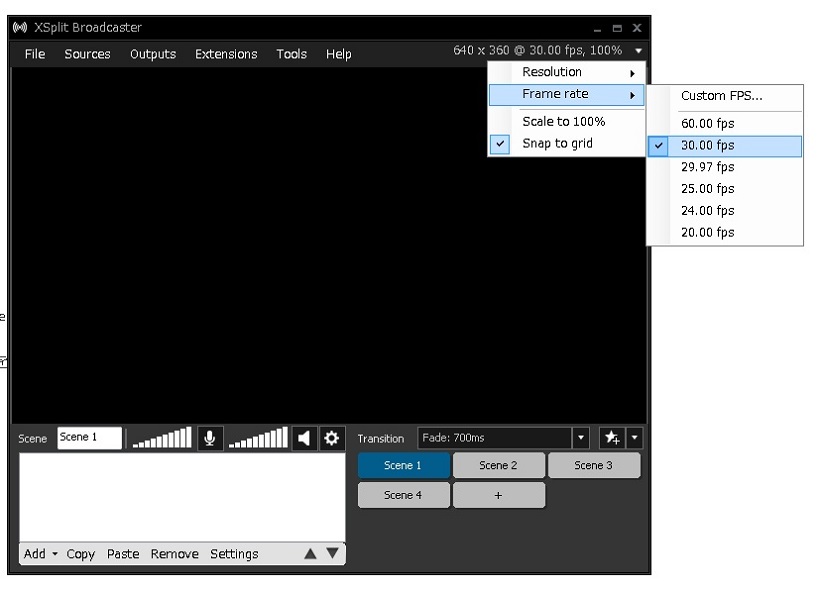Open the Extensions menu
This screenshot has width=820, height=591.
click(226, 54)
